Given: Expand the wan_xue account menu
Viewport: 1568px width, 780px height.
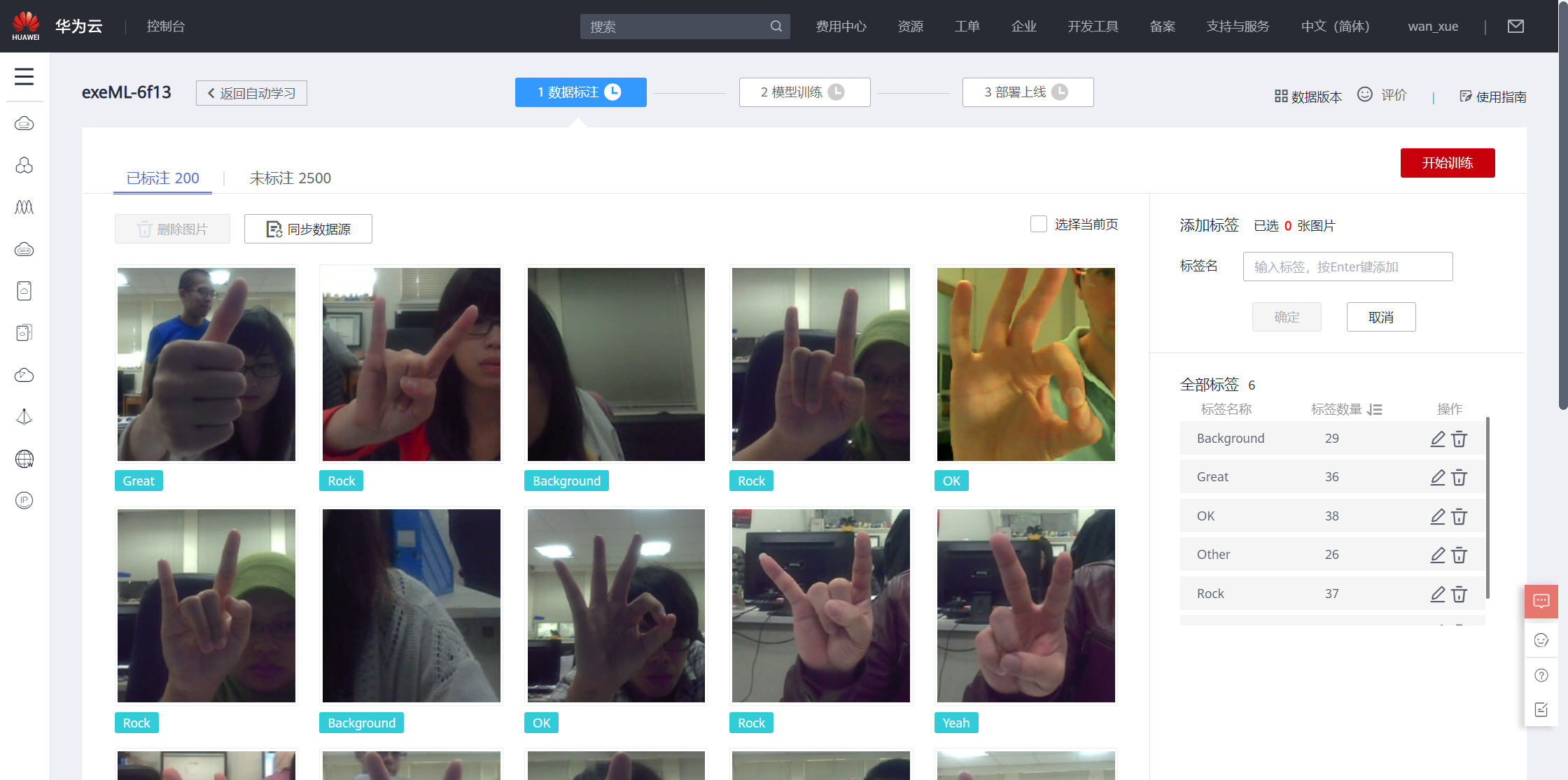Looking at the screenshot, I should click(x=1433, y=27).
